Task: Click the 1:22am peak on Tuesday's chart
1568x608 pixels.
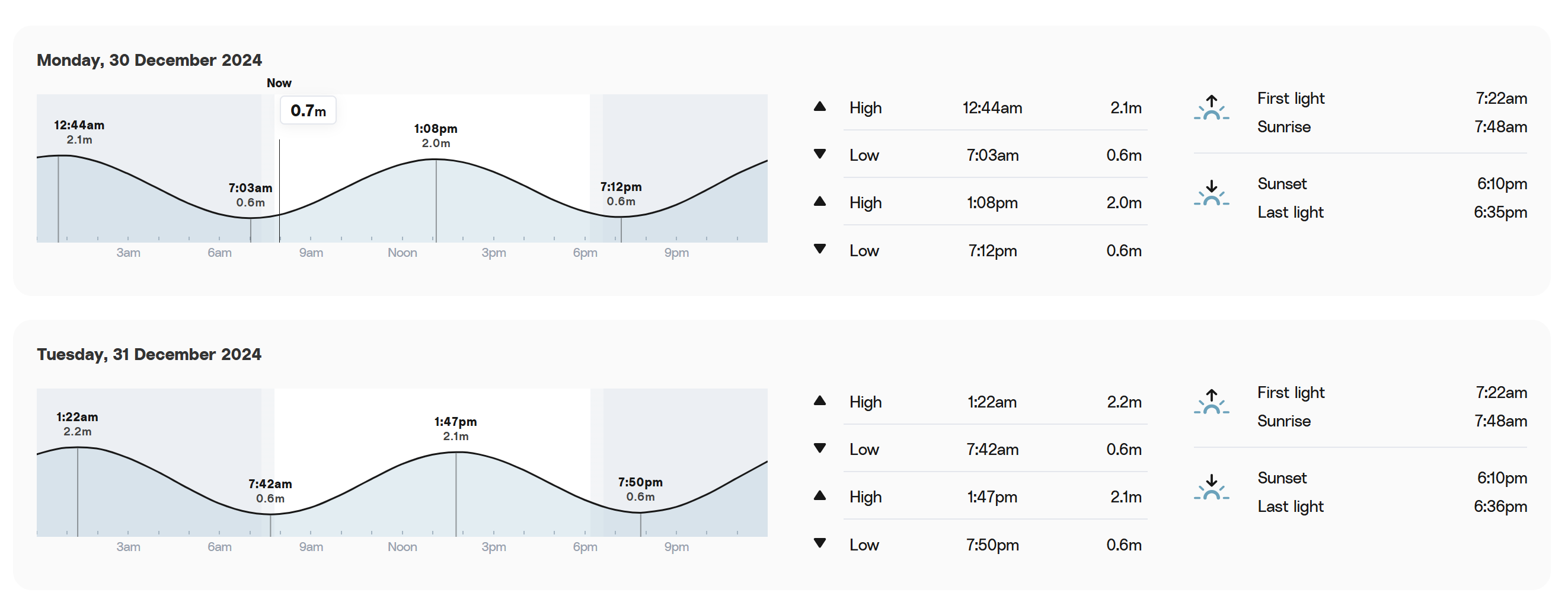Action: [77, 448]
